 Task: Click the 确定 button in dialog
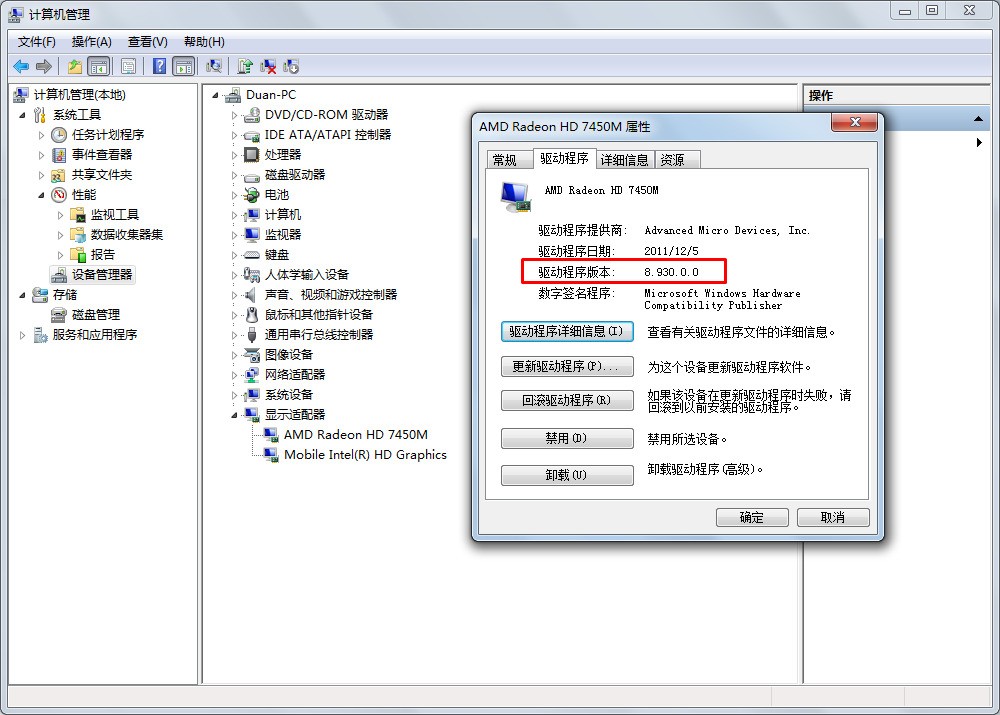click(x=752, y=517)
